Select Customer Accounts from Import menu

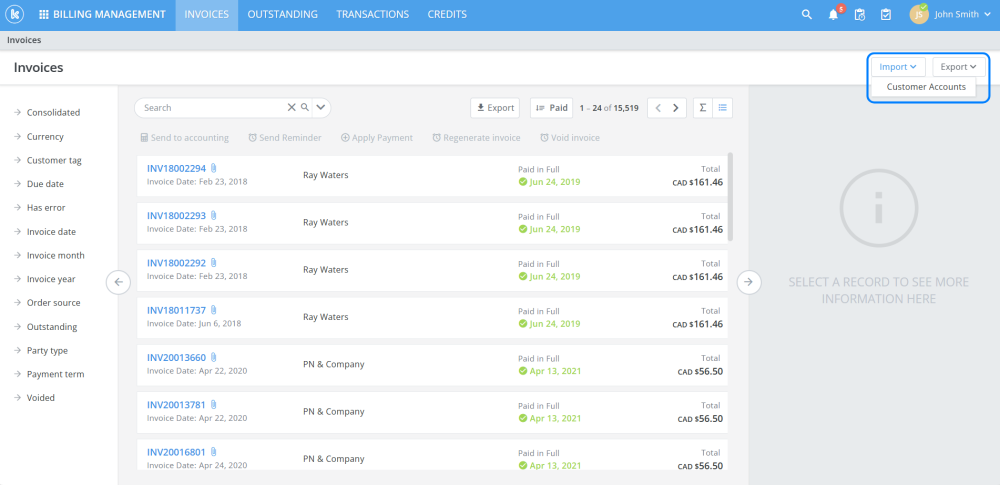click(926, 87)
